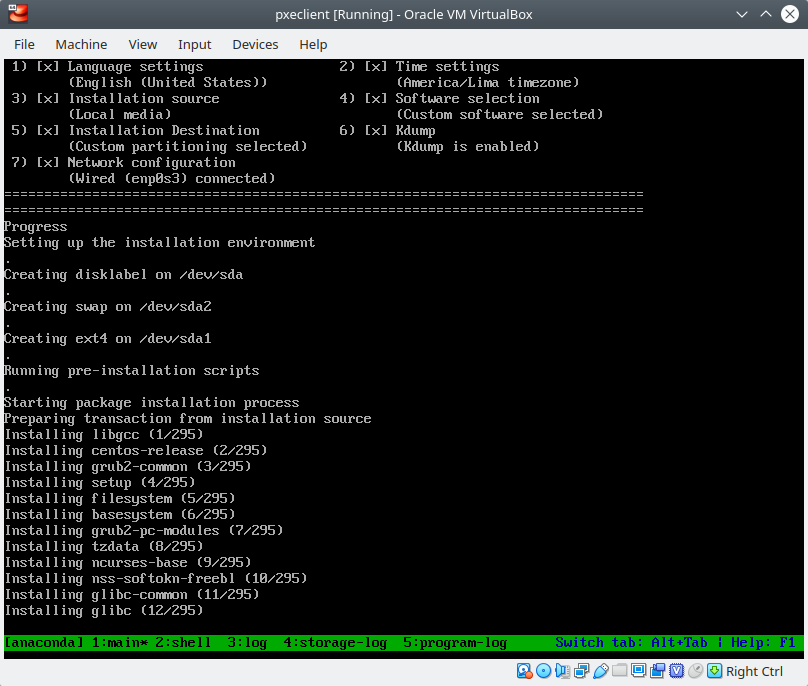Screen dimensions: 808x686
Task: Click 'Installing nss-softokn-freebl (10/295)' line
Action: (156, 578)
